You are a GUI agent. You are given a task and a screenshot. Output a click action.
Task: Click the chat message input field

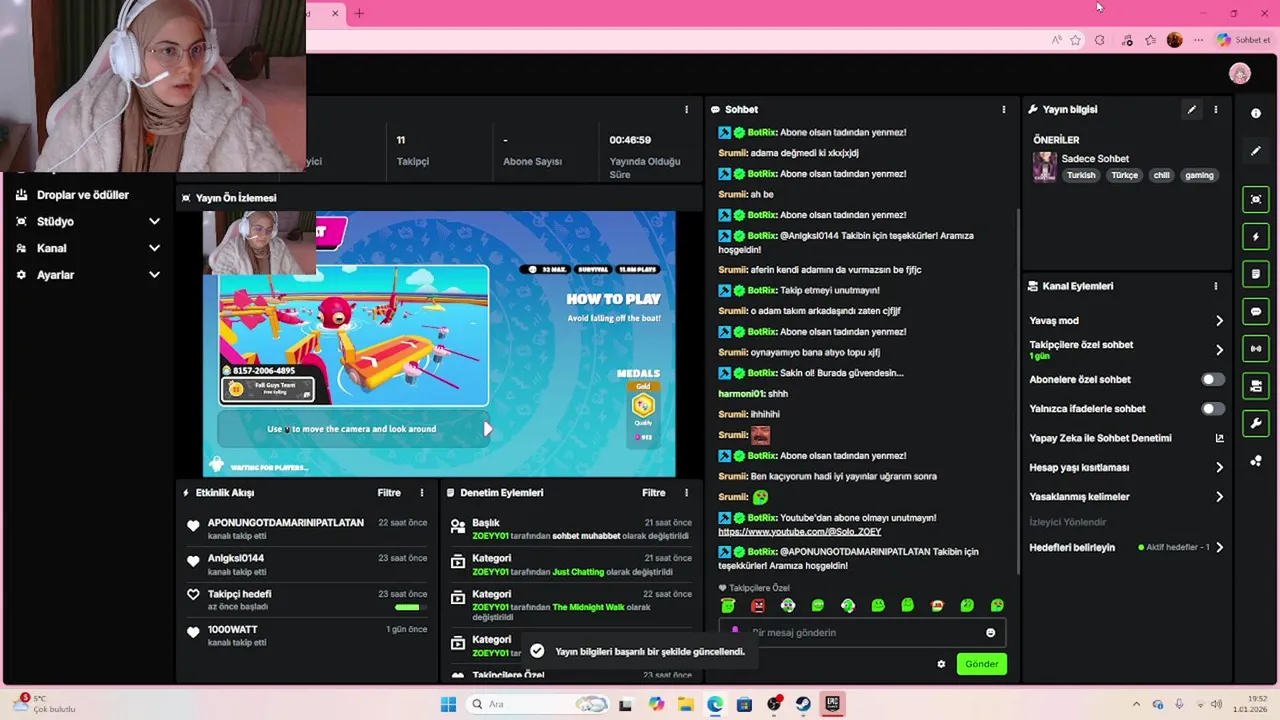pos(862,633)
